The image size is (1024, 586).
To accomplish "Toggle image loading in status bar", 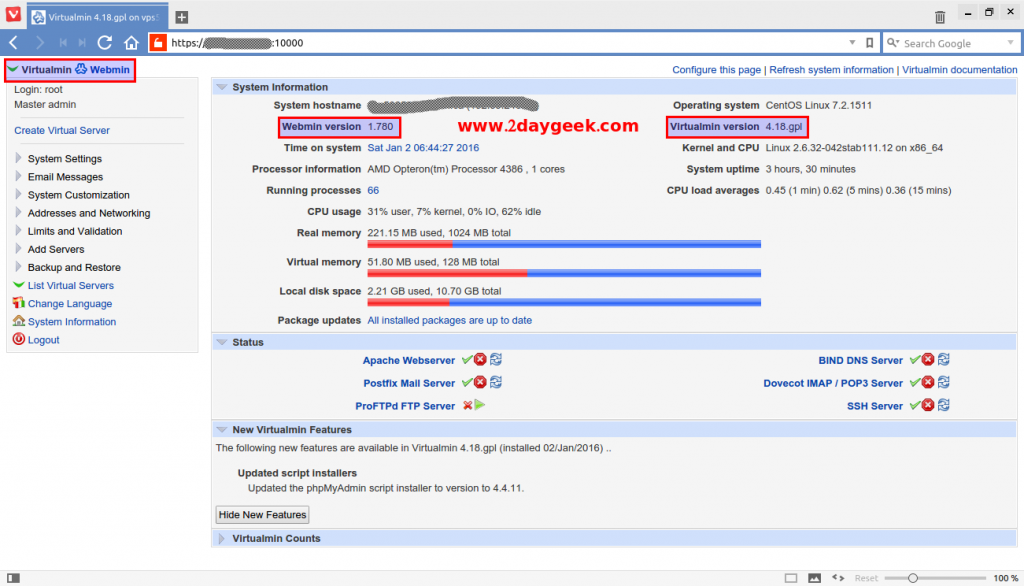I will pyautogui.click(x=814, y=578).
